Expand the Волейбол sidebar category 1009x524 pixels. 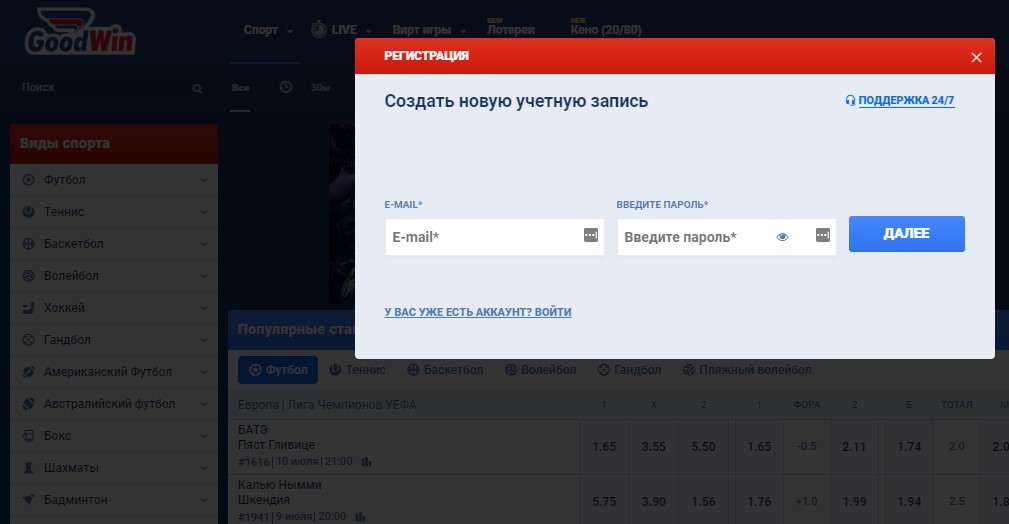click(x=204, y=276)
